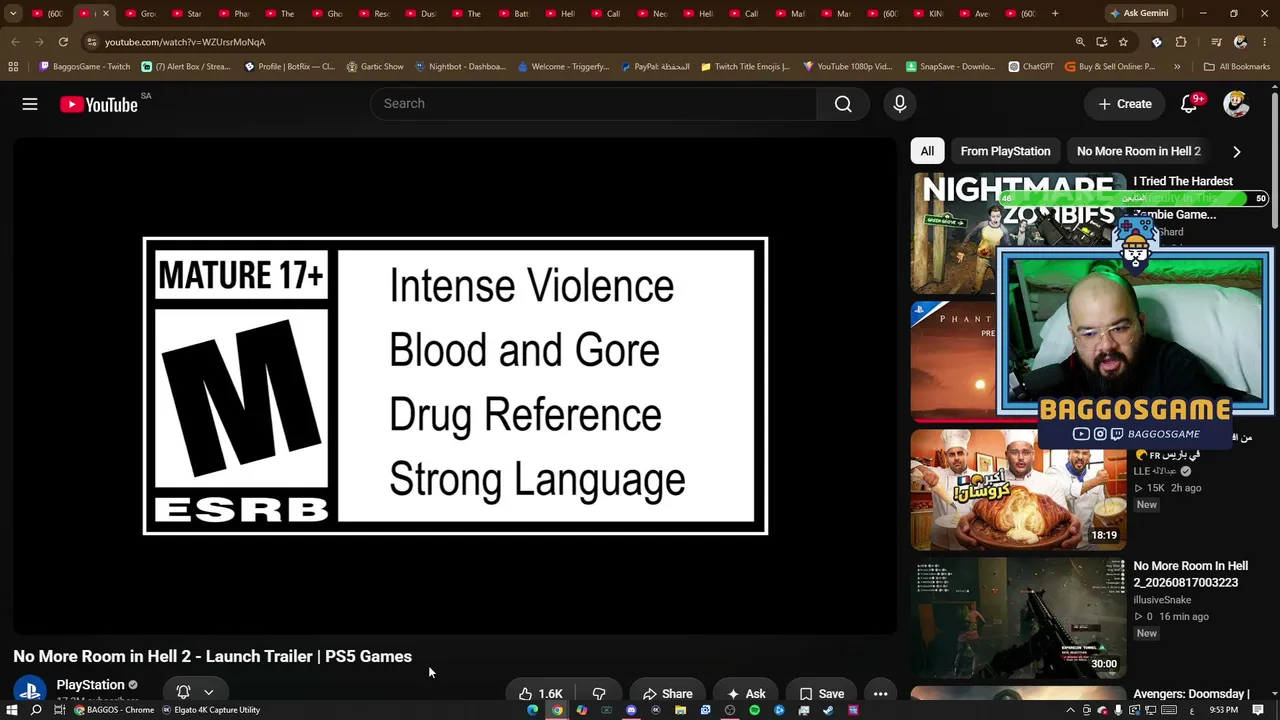
Task: Open the All Bookmarks folder
Action: pos(1237,67)
